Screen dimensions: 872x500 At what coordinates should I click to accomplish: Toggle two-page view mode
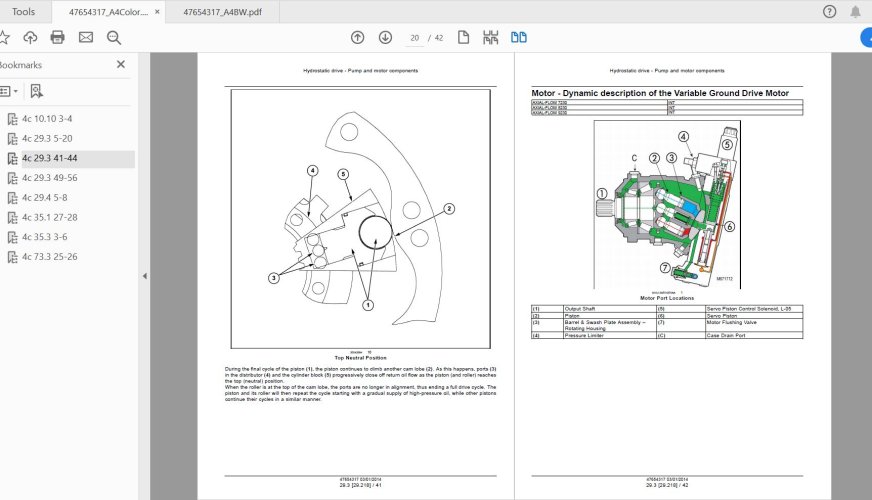click(x=519, y=37)
